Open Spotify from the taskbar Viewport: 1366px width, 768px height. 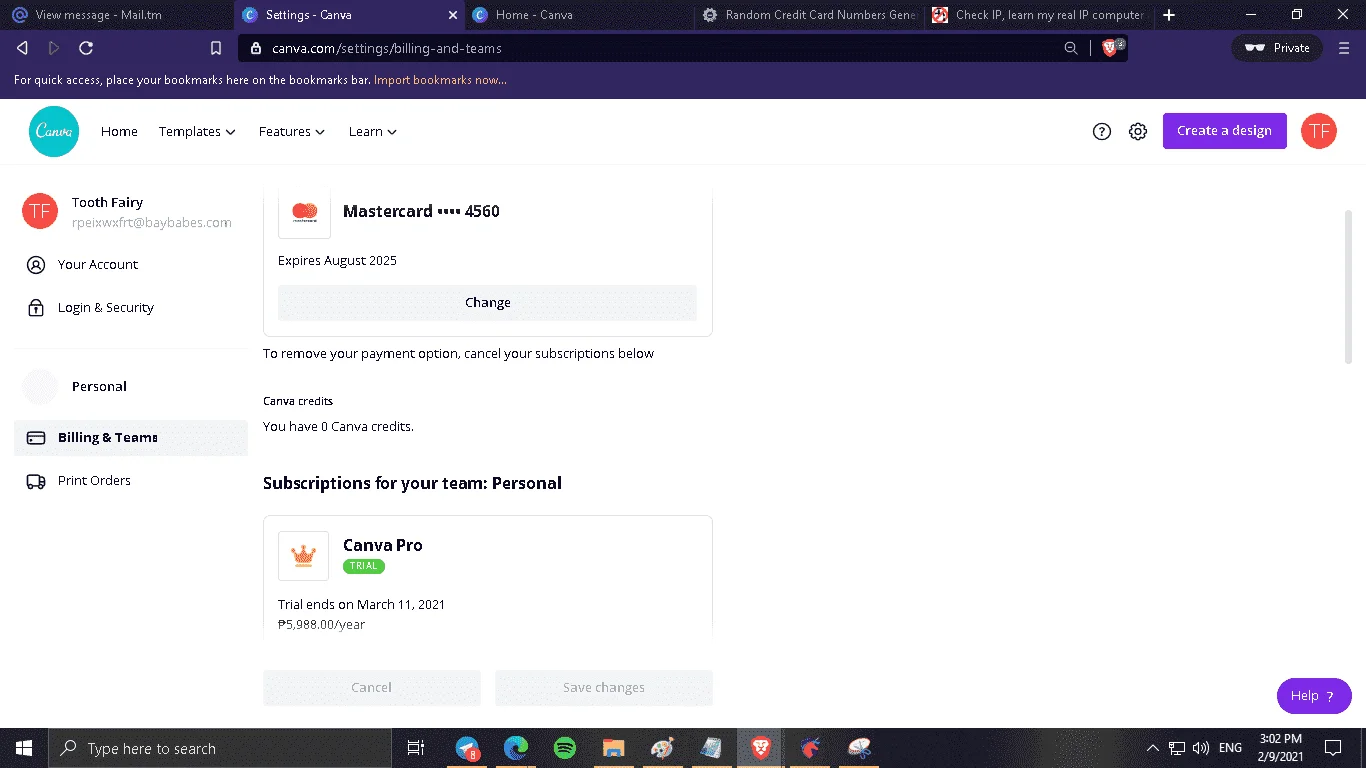tap(564, 748)
